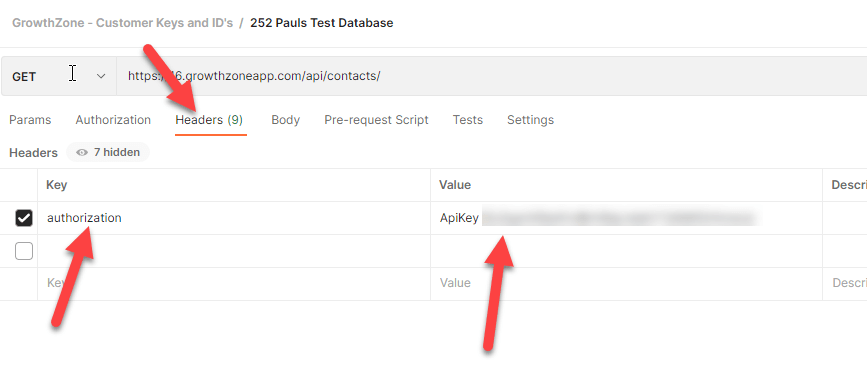Open the Authorization tab
The height and width of the screenshot is (370, 867).
pyautogui.click(x=113, y=120)
